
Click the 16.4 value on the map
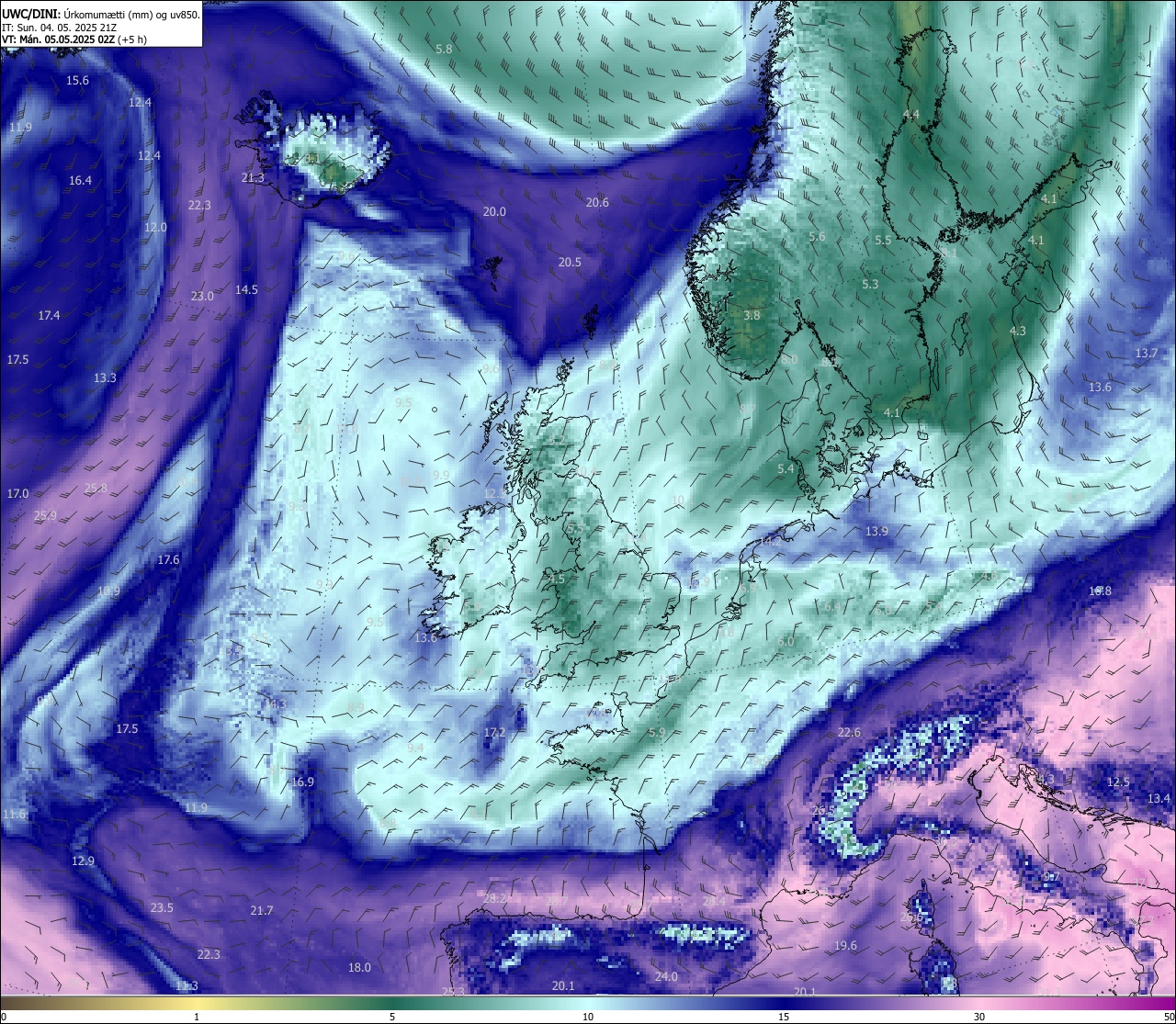click(80, 181)
